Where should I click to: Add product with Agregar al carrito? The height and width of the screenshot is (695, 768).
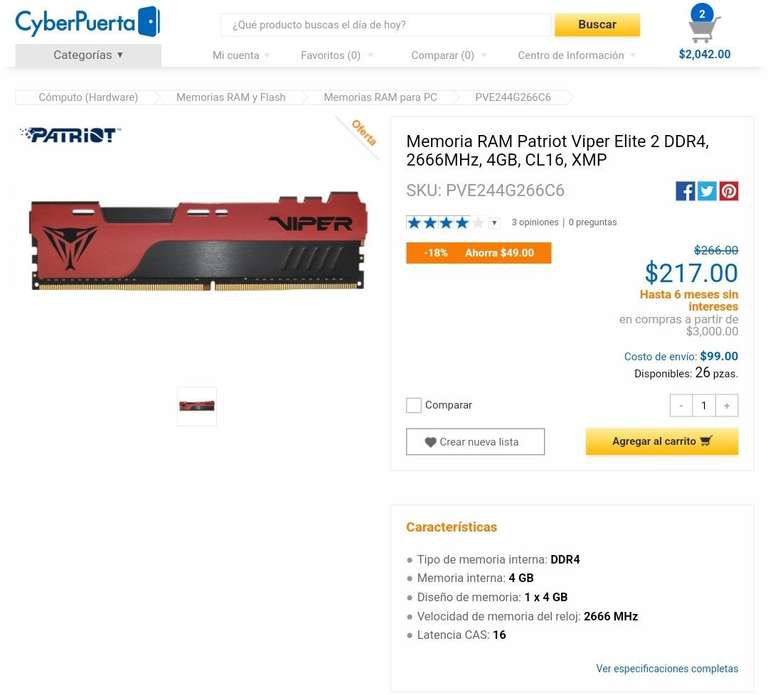662,441
